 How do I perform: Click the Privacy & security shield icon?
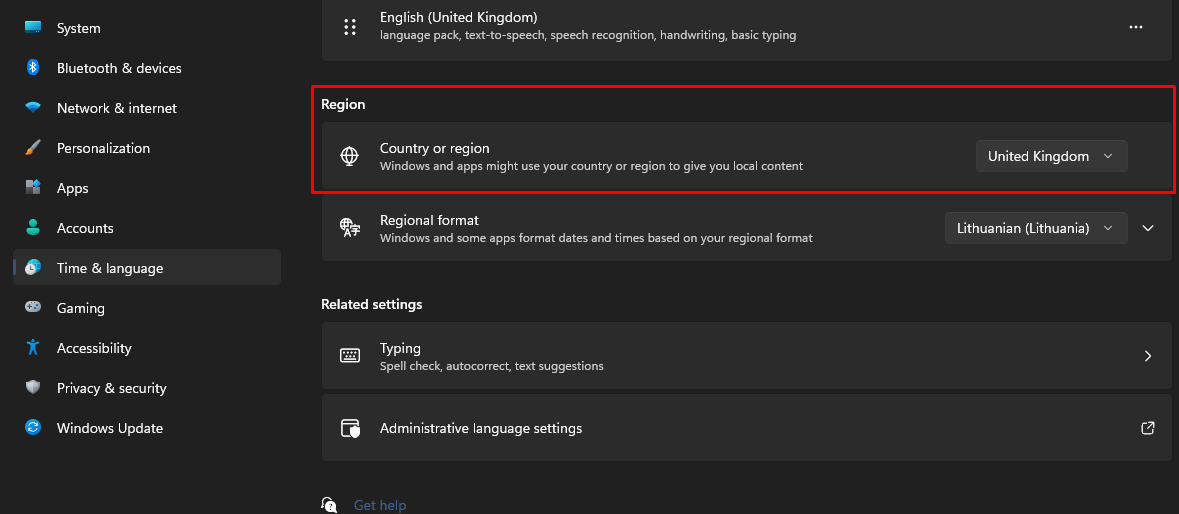click(x=33, y=388)
